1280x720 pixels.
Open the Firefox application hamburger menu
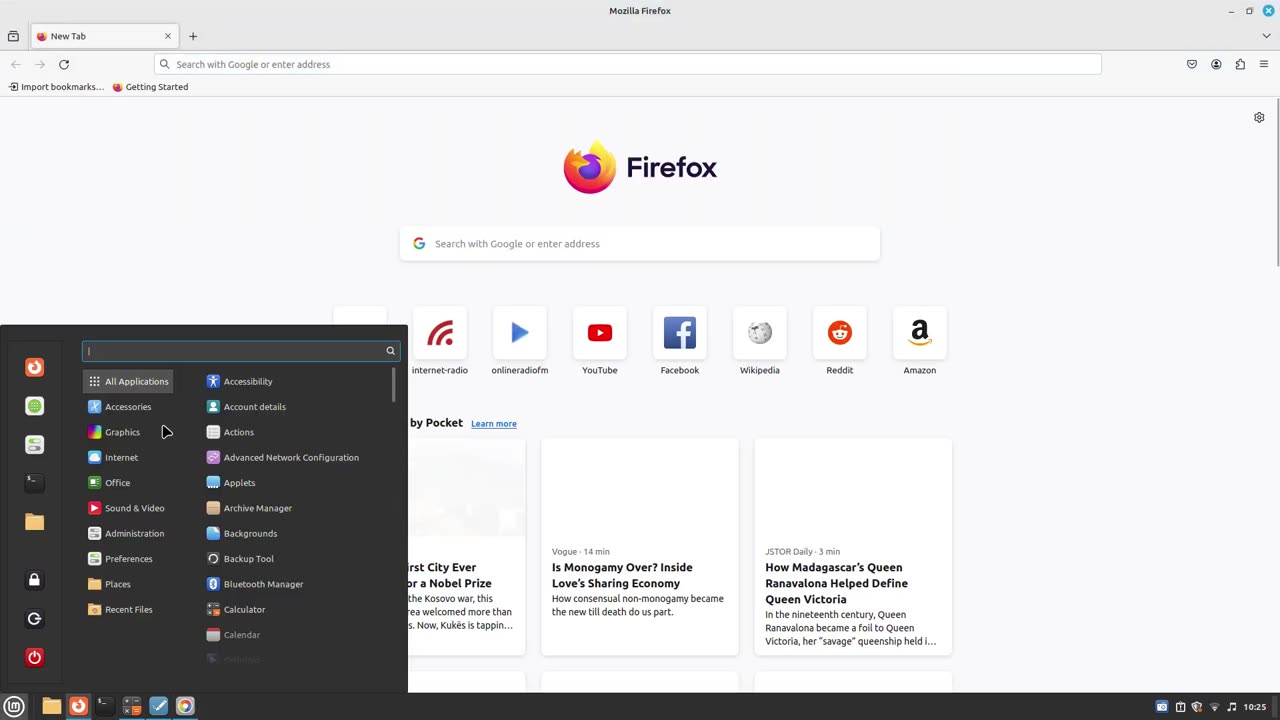1264,64
